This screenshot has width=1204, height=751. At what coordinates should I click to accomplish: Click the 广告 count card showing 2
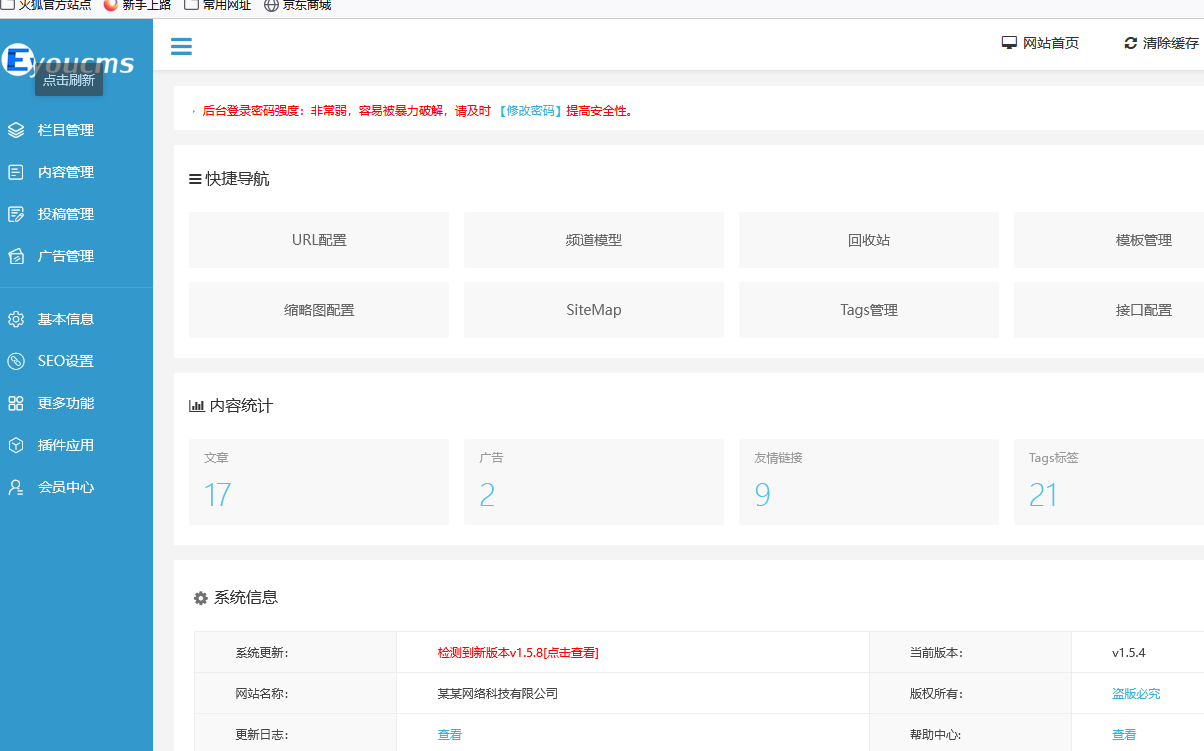tap(594, 481)
